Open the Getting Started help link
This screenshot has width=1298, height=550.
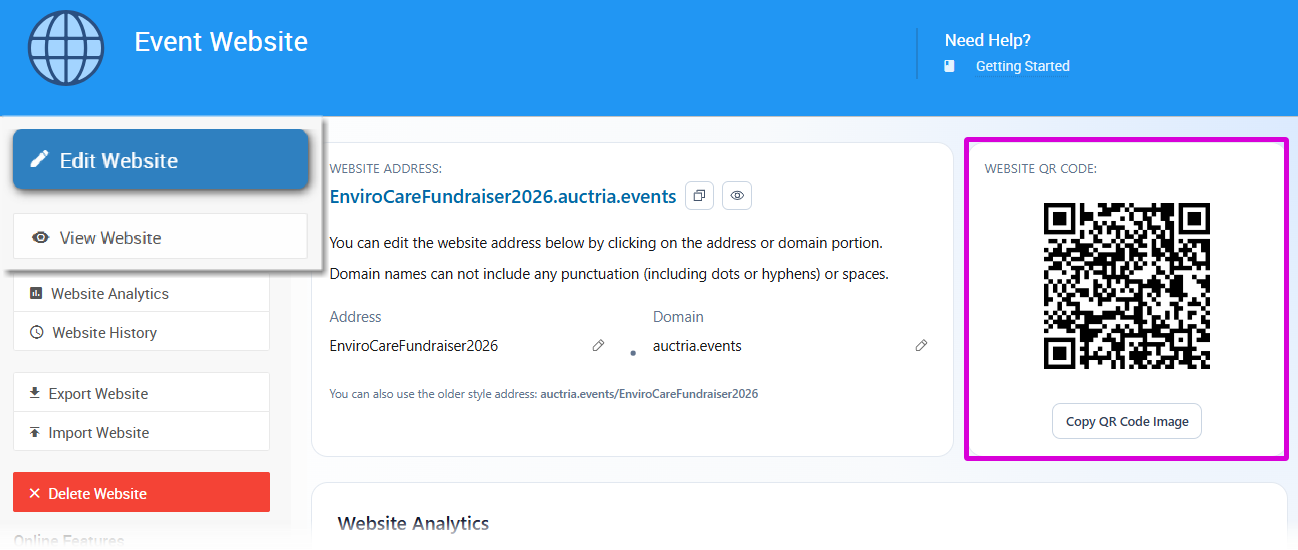[x=1022, y=66]
